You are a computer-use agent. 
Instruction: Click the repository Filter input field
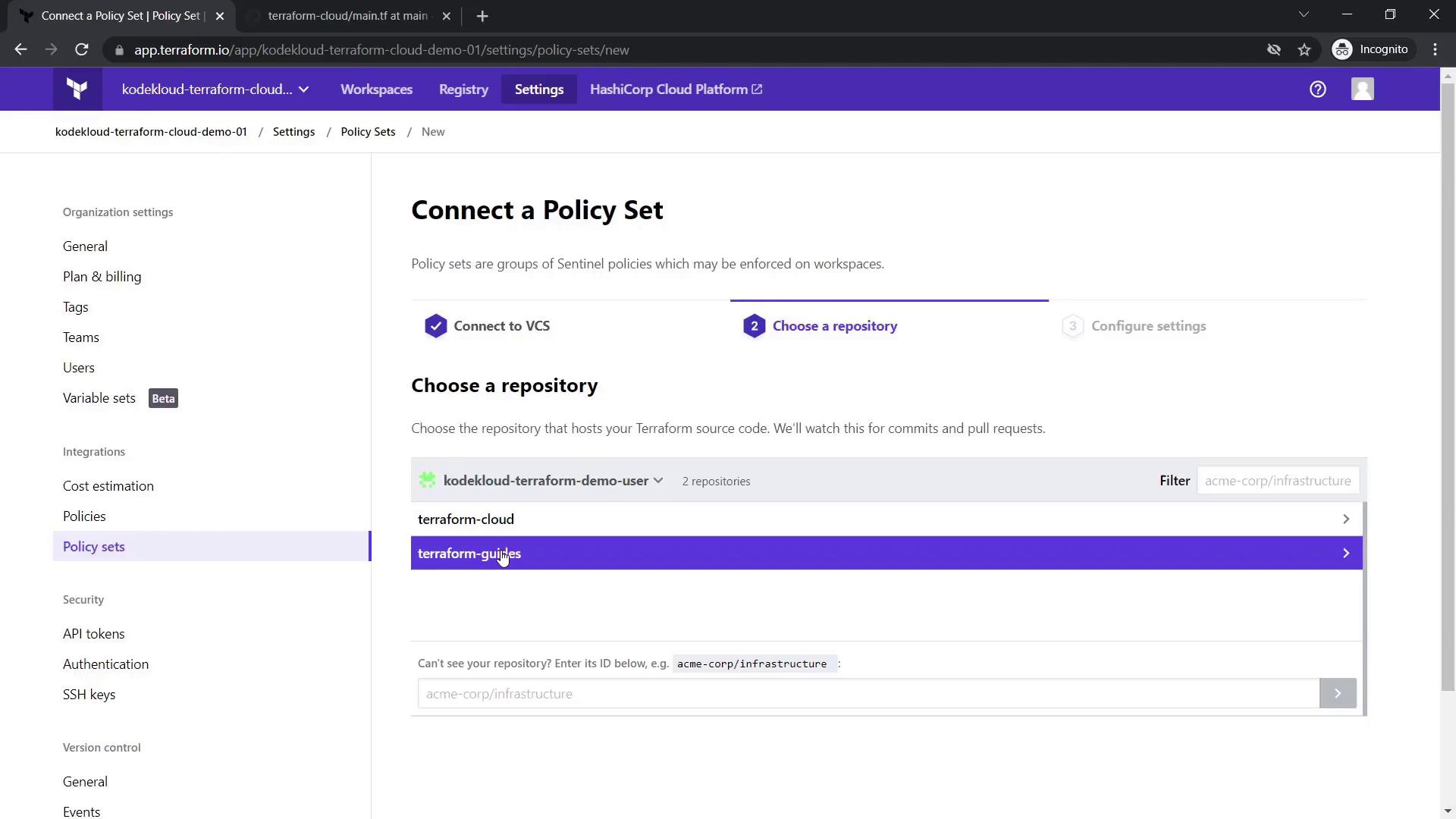click(x=1277, y=481)
